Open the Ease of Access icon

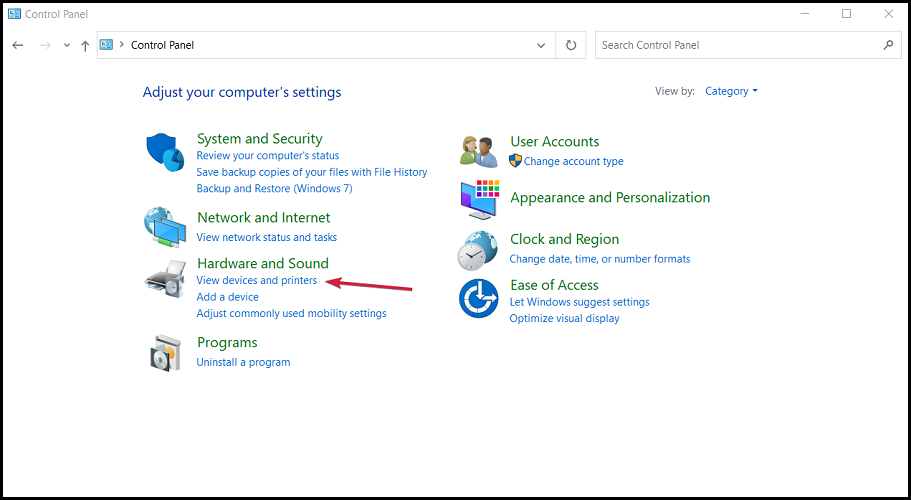(479, 298)
